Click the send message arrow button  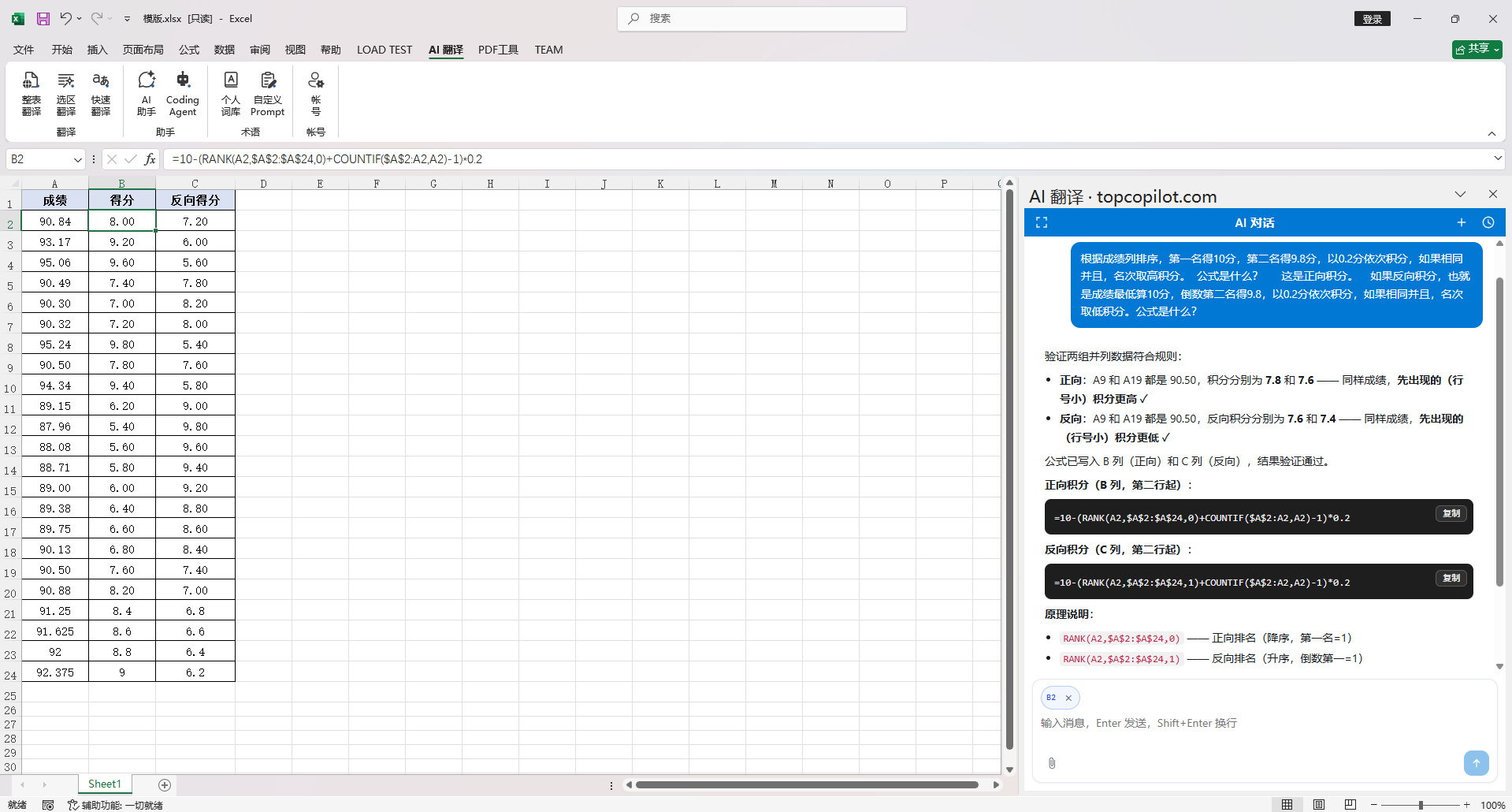[x=1477, y=762]
